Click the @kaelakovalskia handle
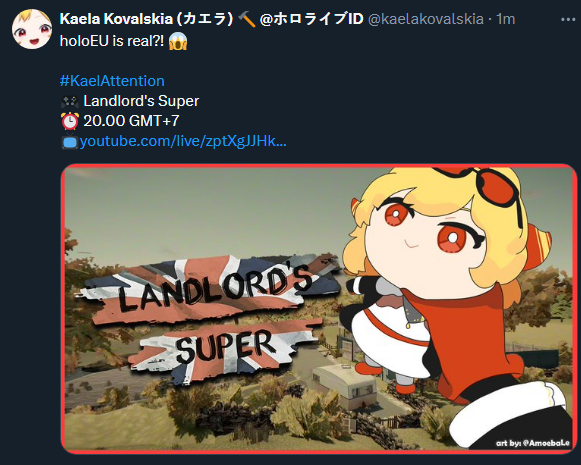The image size is (581, 465). tap(426, 19)
